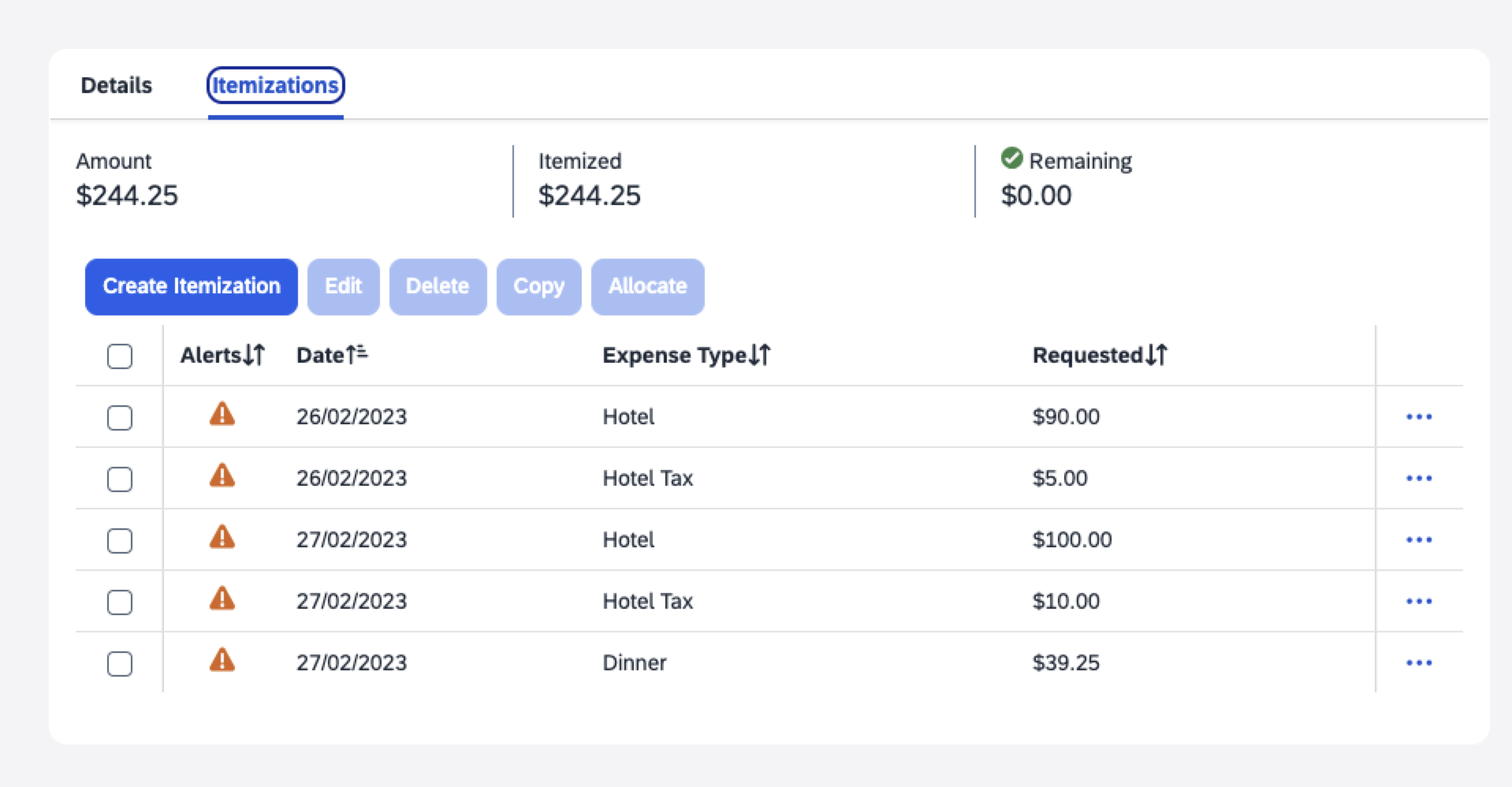Select the checkbox for $10.00 Hotel Tax row

pos(120,602)
